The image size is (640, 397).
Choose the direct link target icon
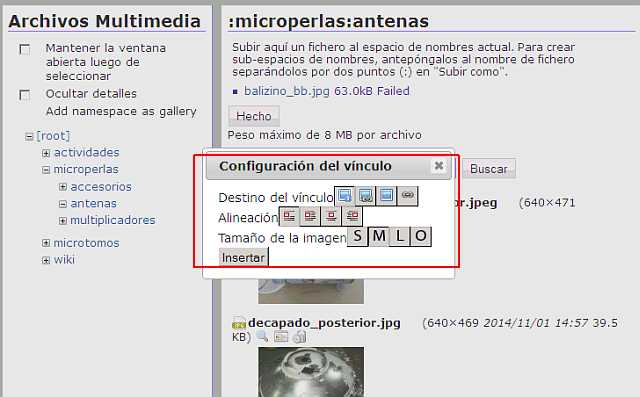(x=366, y=196)
